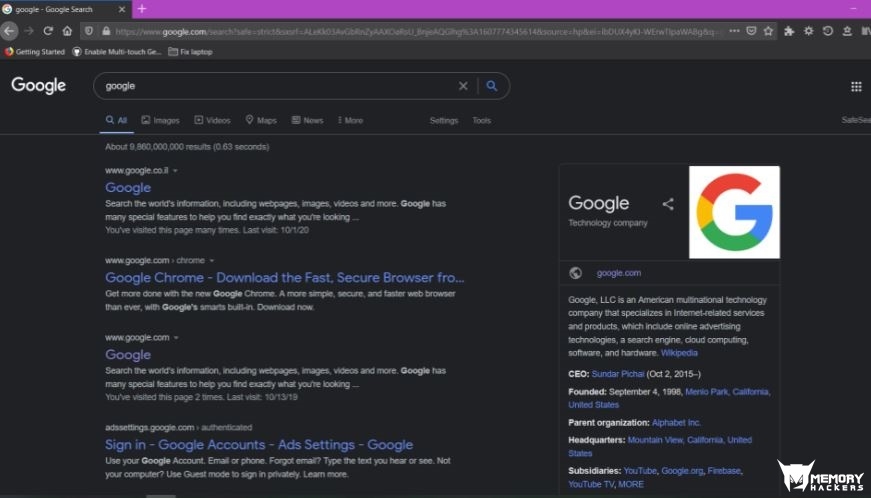871x498 pixels.
Task: Save page to Pocket
Action: [x=751, y=31]
